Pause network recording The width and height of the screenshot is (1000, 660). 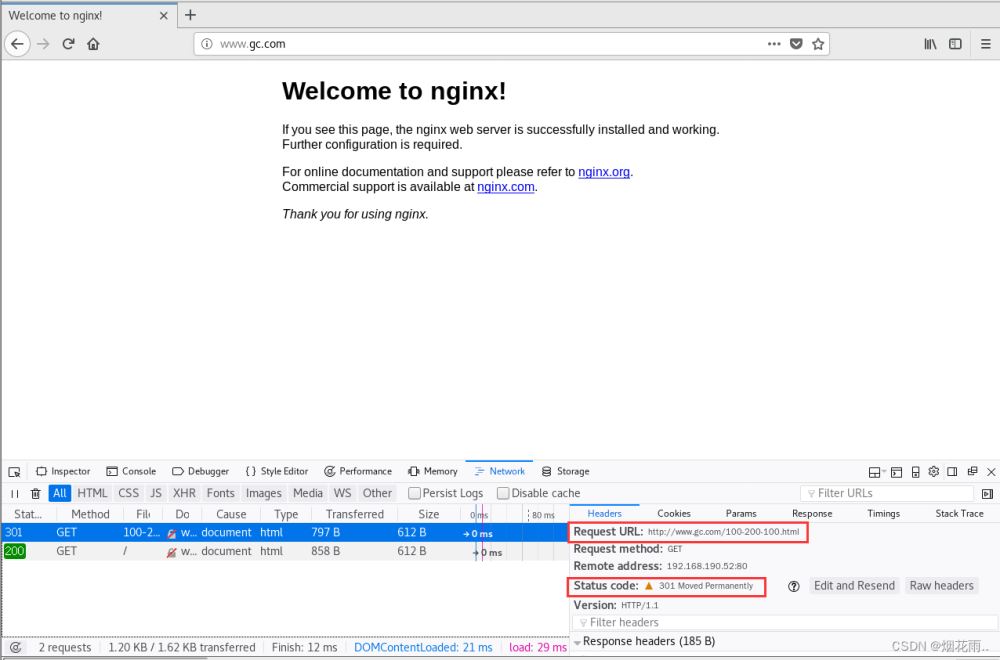[15, 494]
